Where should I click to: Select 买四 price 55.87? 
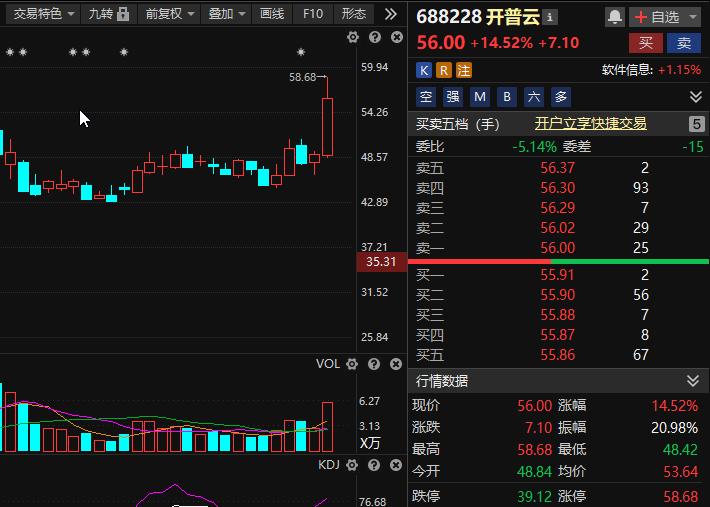(x=557, y=335)
